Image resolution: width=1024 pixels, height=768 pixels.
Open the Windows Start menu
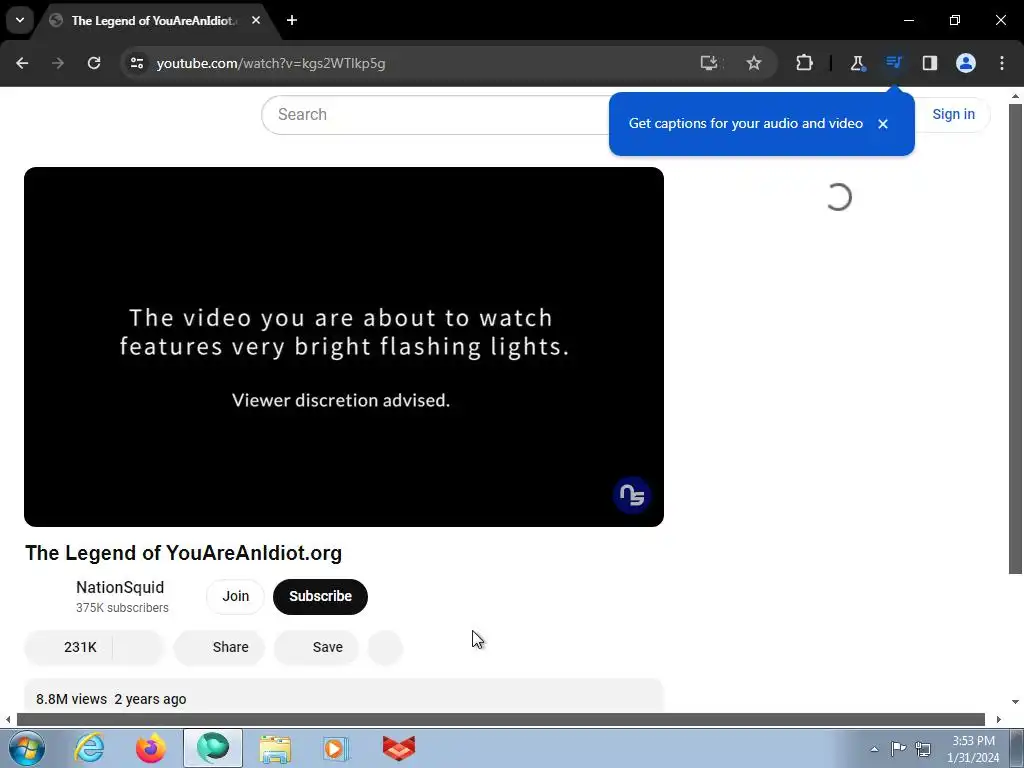(x=26, y=748)
